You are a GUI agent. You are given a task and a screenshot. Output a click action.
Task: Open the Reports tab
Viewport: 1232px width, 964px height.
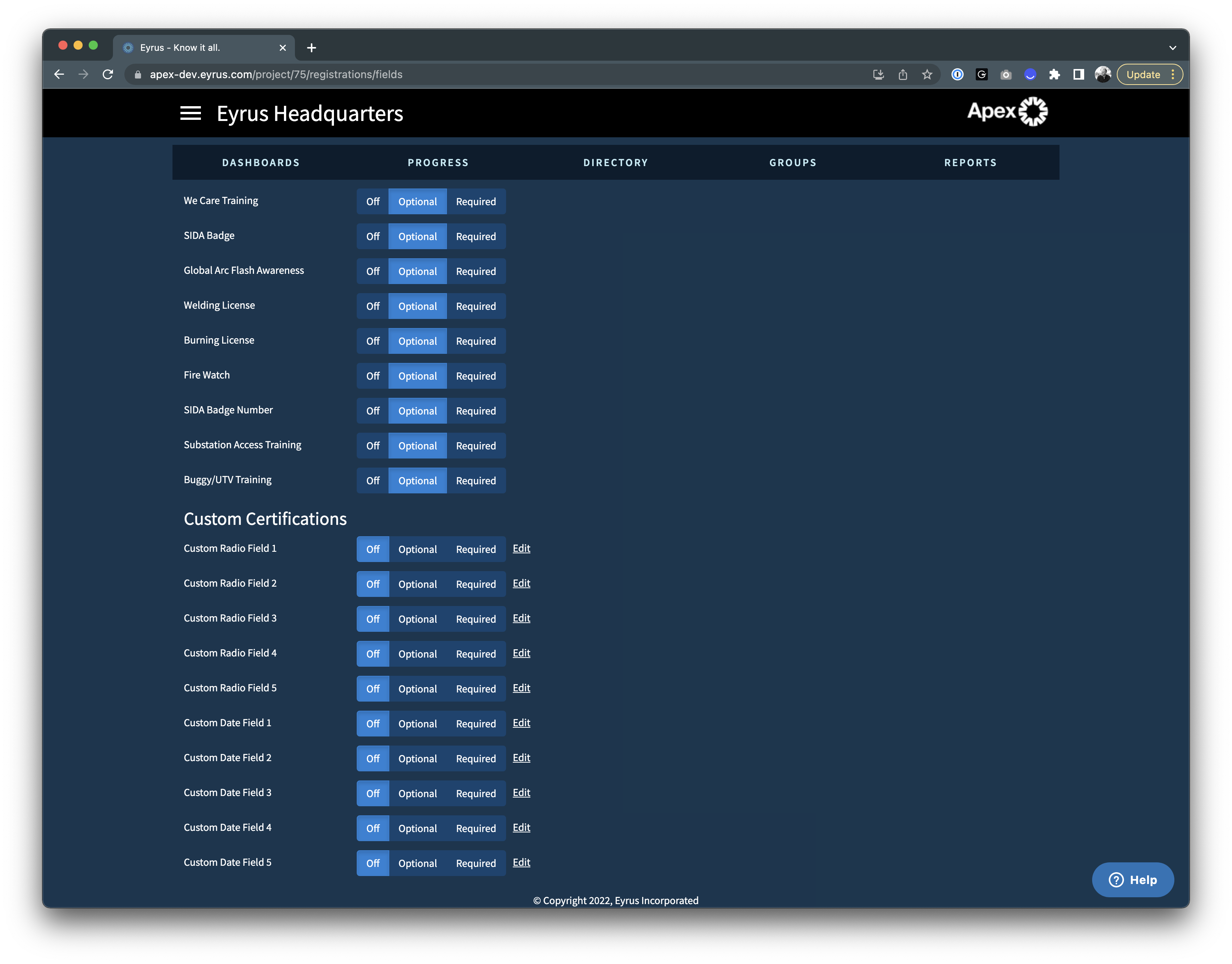coord(970,163)
